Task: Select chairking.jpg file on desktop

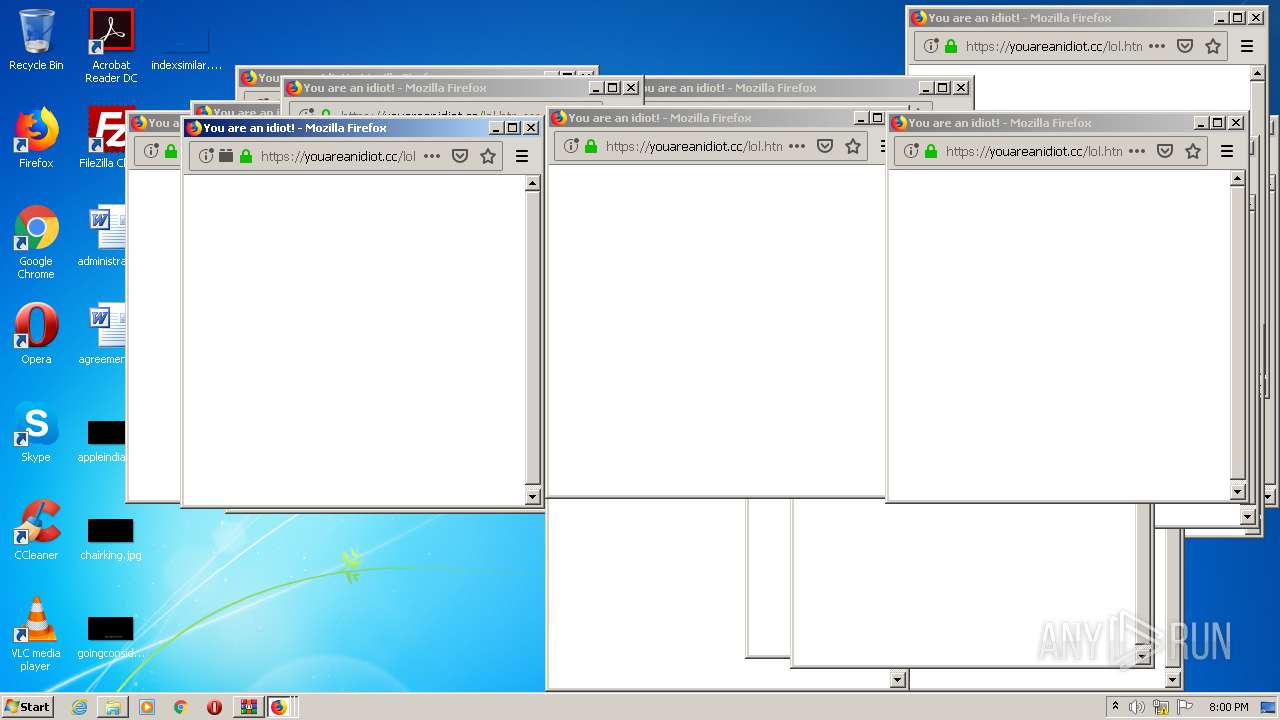Action: 110,538
